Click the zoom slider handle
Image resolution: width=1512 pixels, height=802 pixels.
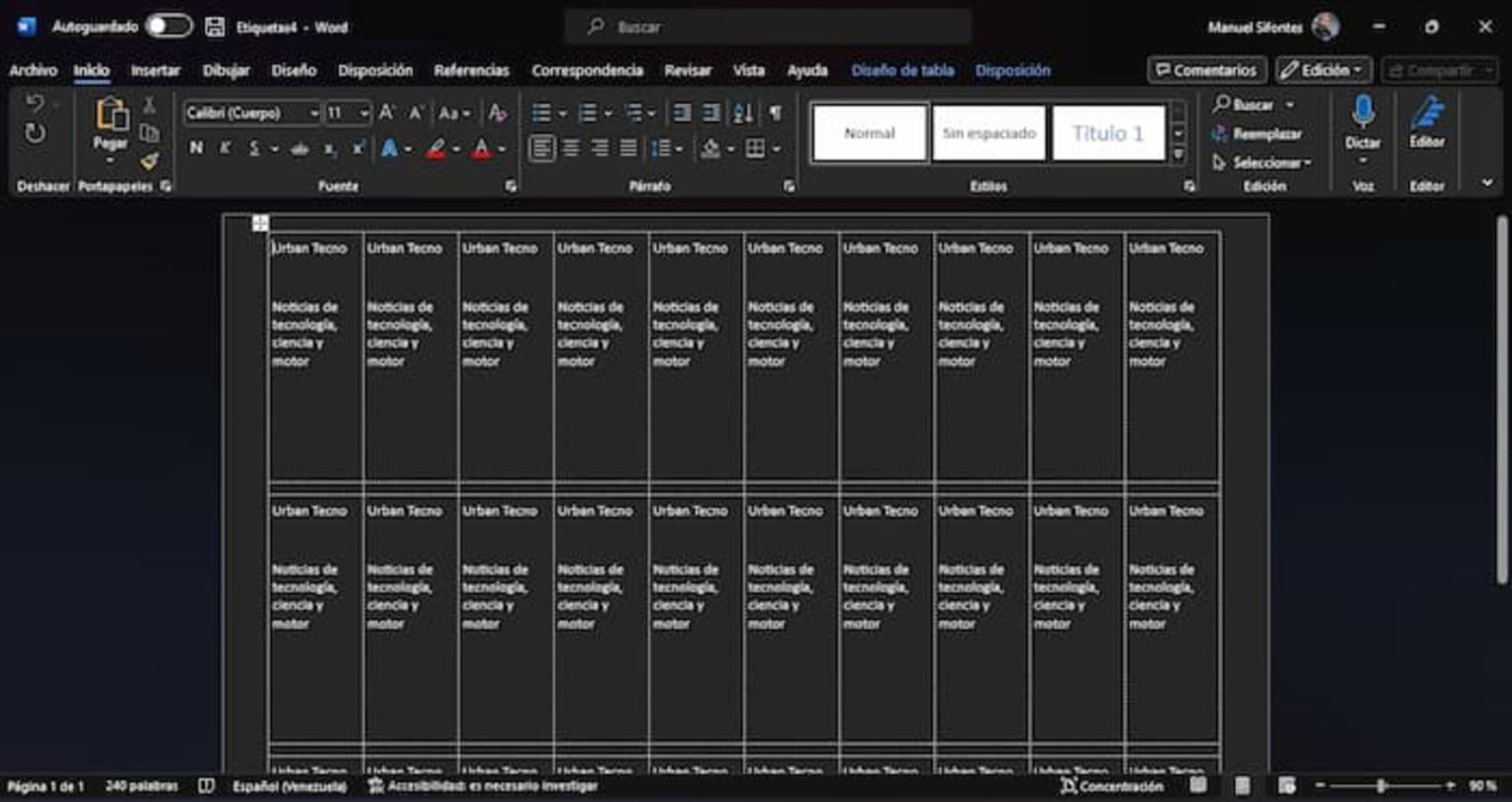coord(1381,785)
